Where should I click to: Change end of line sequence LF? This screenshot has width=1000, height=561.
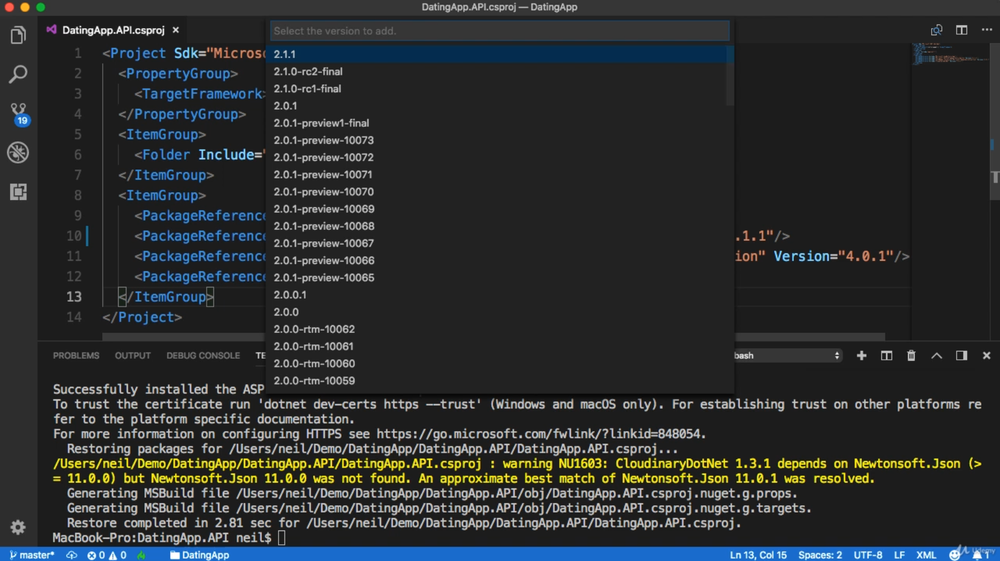(899, 555)
